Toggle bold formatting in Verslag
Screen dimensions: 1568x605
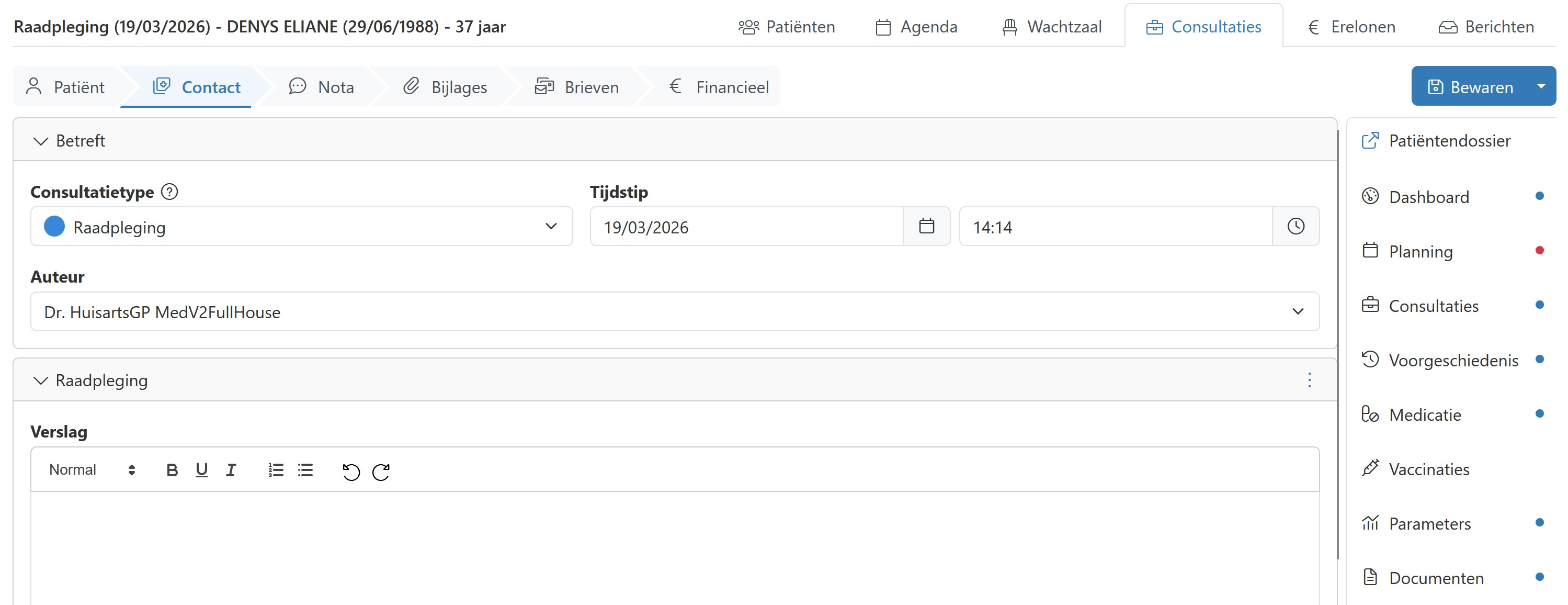pyautogui.click(x=172, y=470)
